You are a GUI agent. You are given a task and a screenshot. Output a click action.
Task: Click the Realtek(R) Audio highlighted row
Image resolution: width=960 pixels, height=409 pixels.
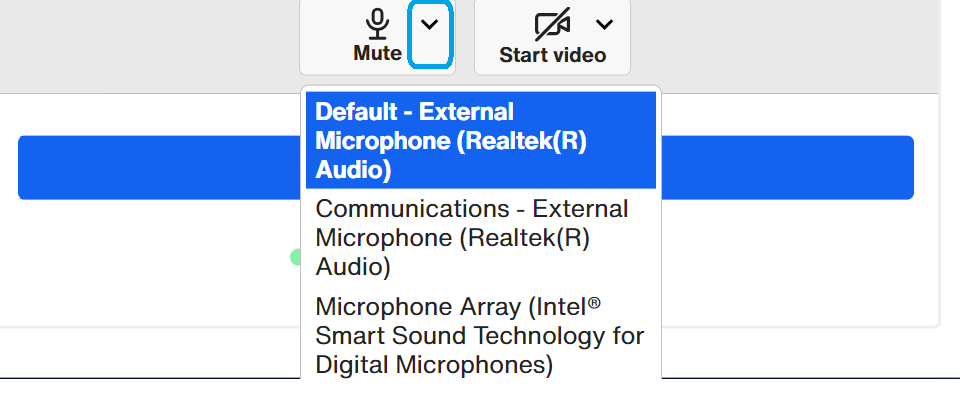pos(481,140)
